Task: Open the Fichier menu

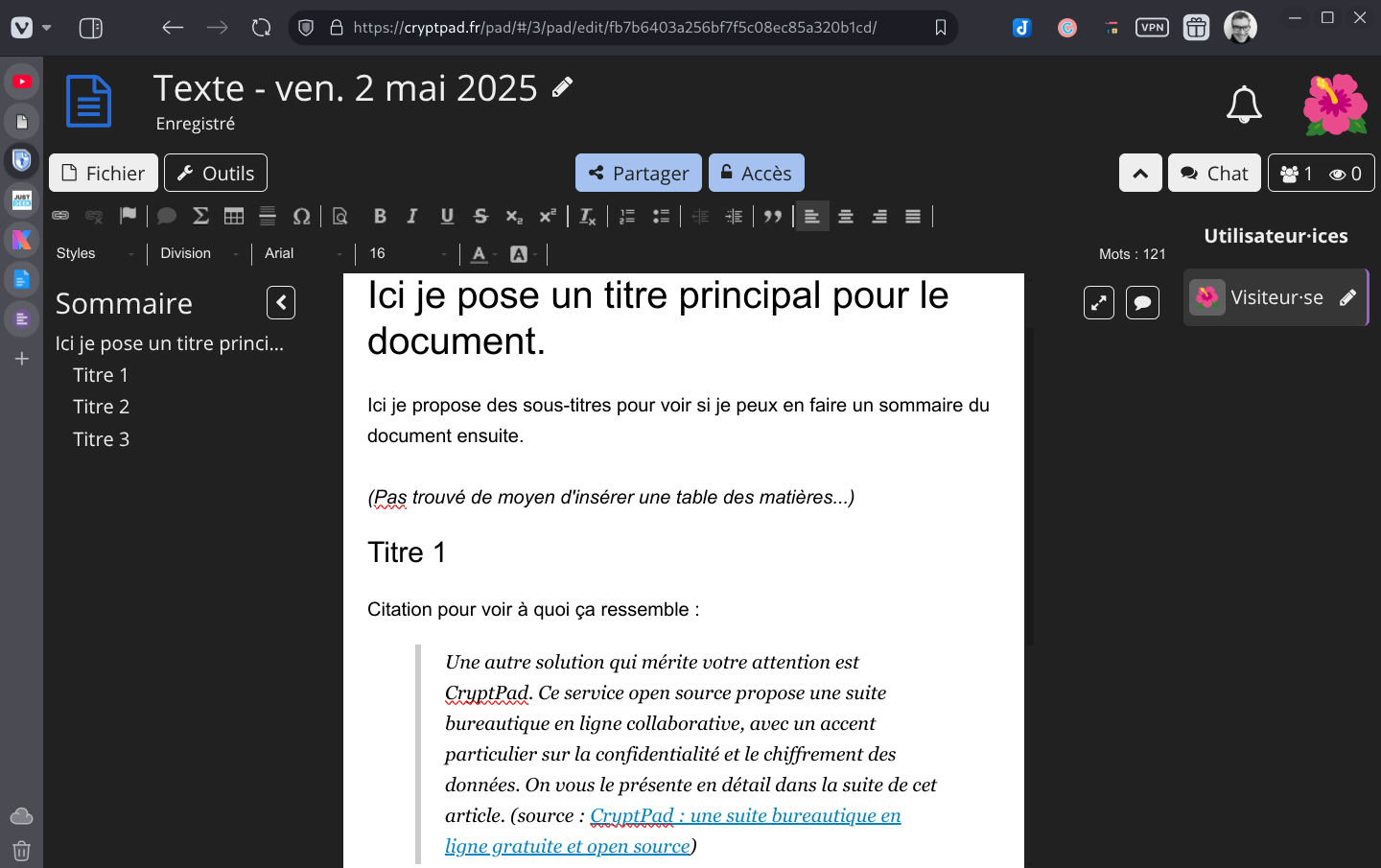Action: pos(104,173)
